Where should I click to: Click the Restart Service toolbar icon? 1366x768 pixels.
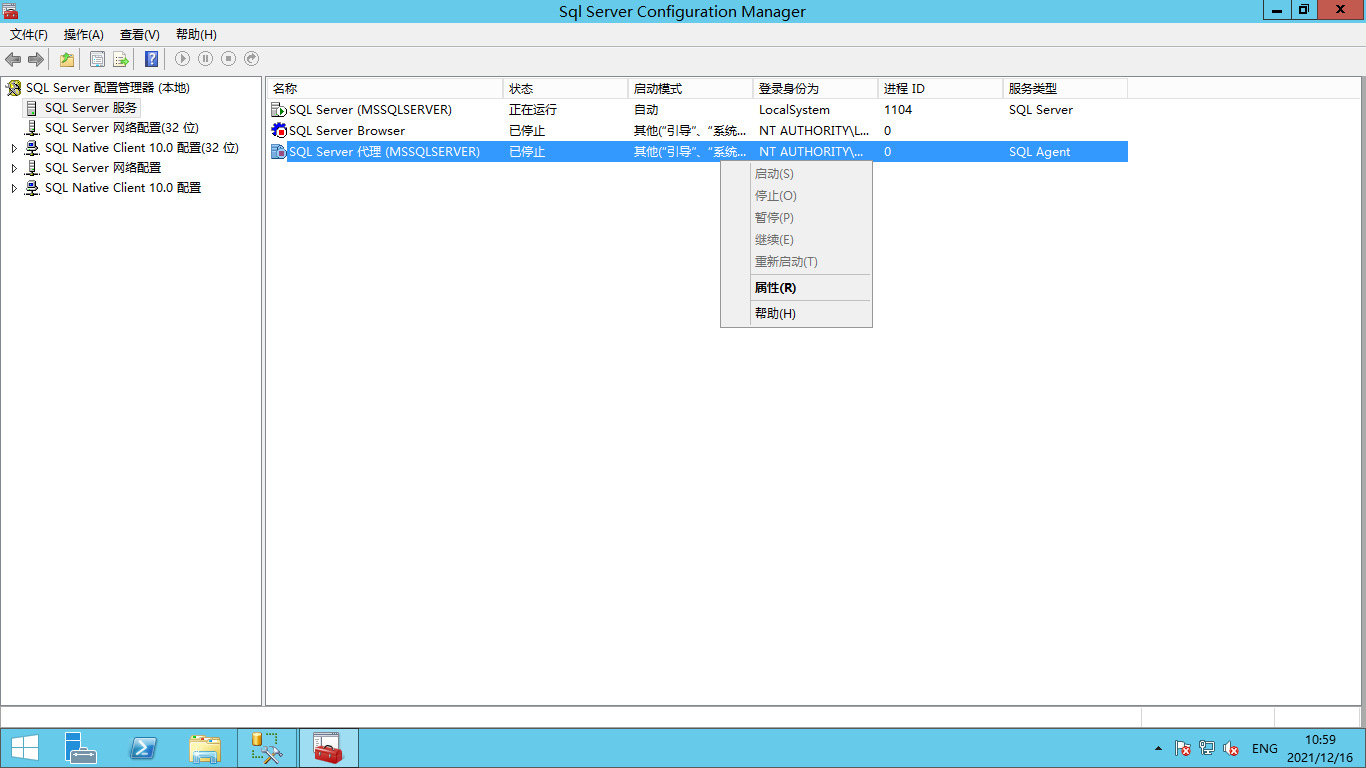coord(251,59)
